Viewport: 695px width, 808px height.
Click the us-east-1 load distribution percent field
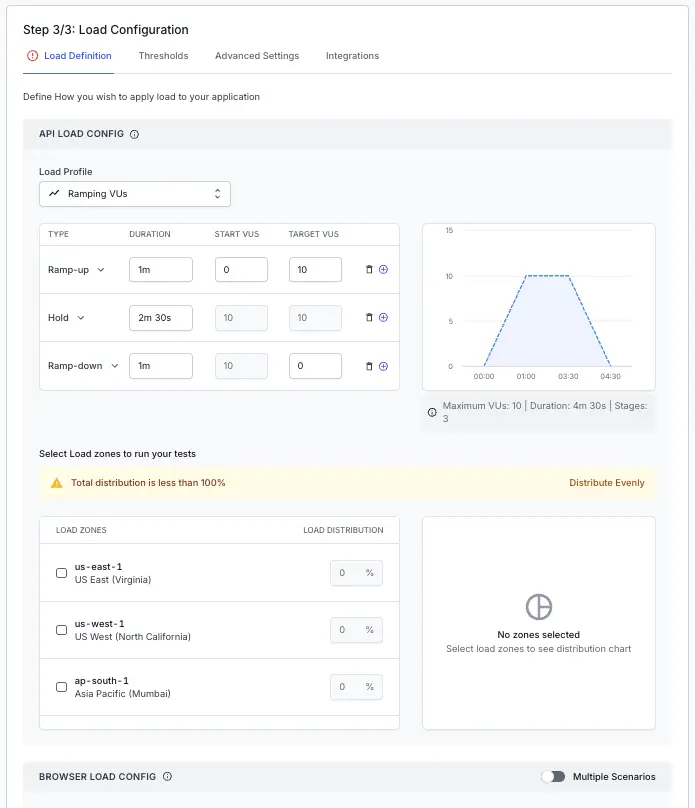click(357, 573)
